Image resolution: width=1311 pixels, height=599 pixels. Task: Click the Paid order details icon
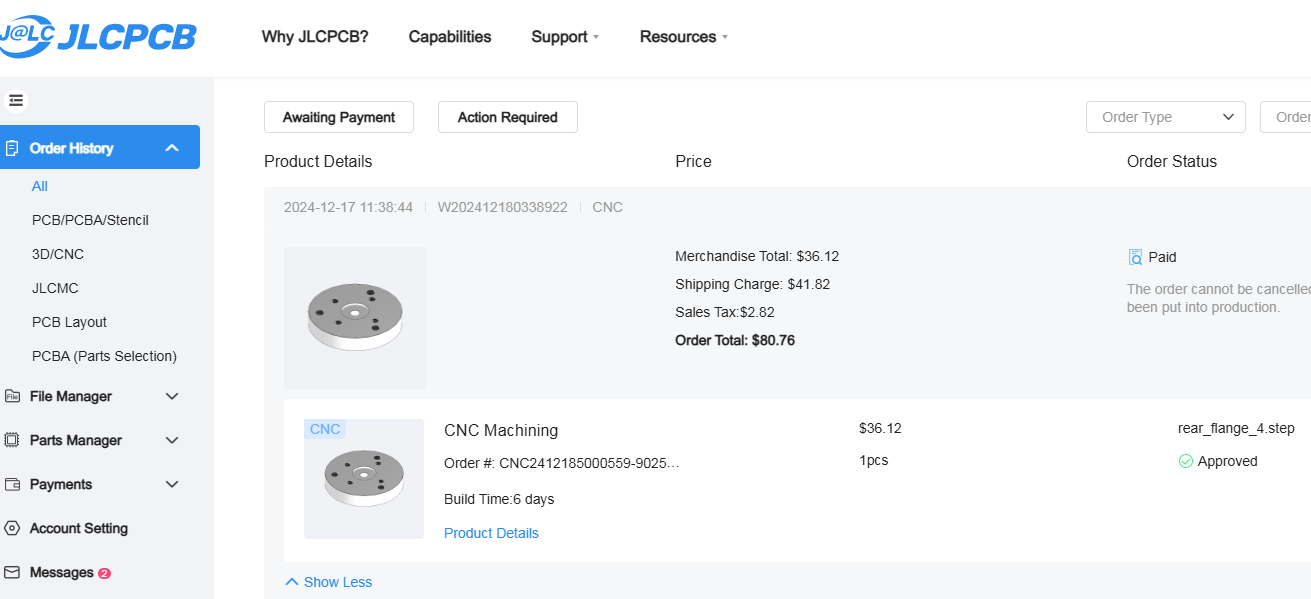click(x=1135, y=257)
